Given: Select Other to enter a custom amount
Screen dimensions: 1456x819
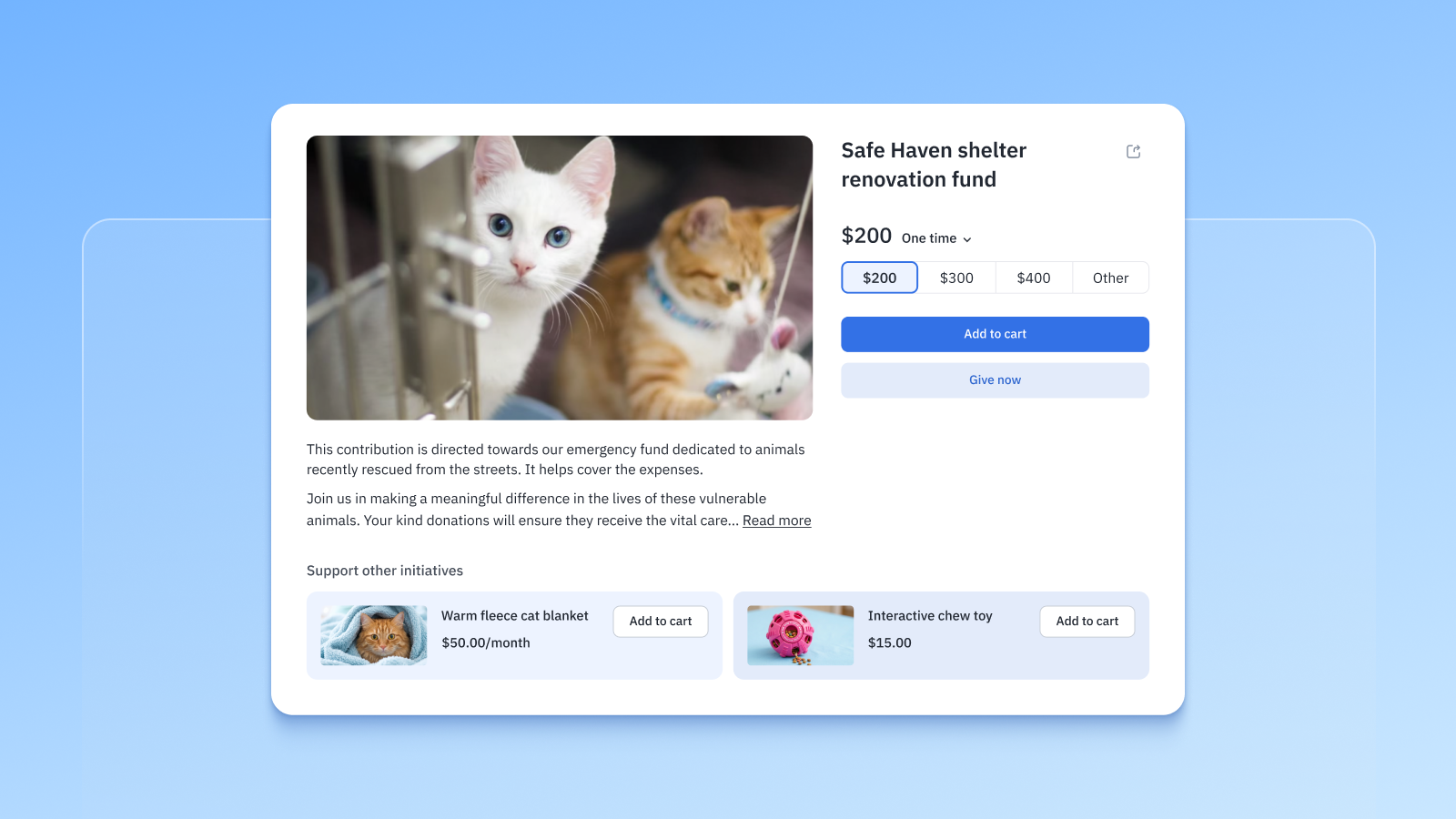Looking at the screenshot, I should point(1110,278).
